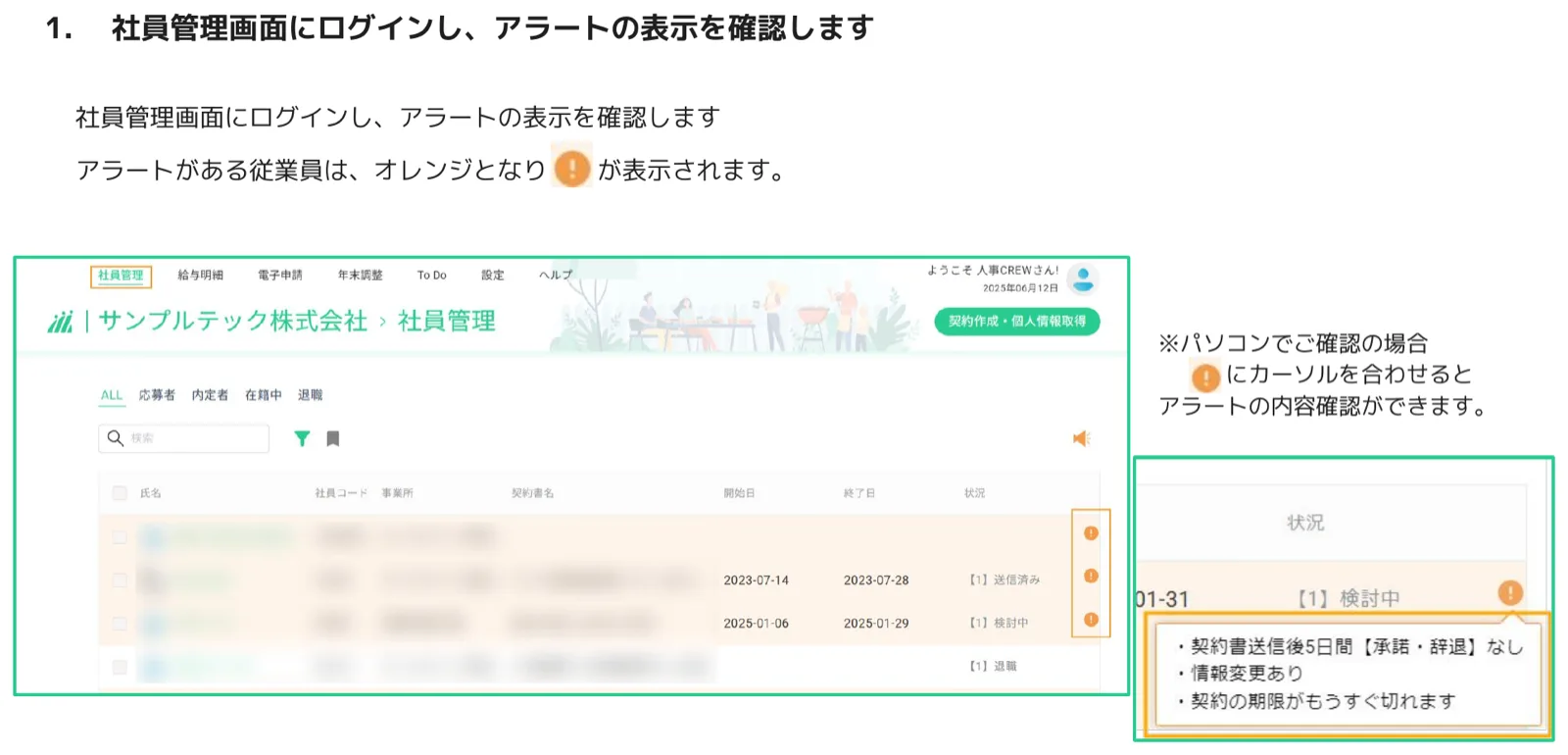Click the bookmark icon beside filter
Image resolution: width=1568 pixels, height=755 pixels.
coord(333,438)
